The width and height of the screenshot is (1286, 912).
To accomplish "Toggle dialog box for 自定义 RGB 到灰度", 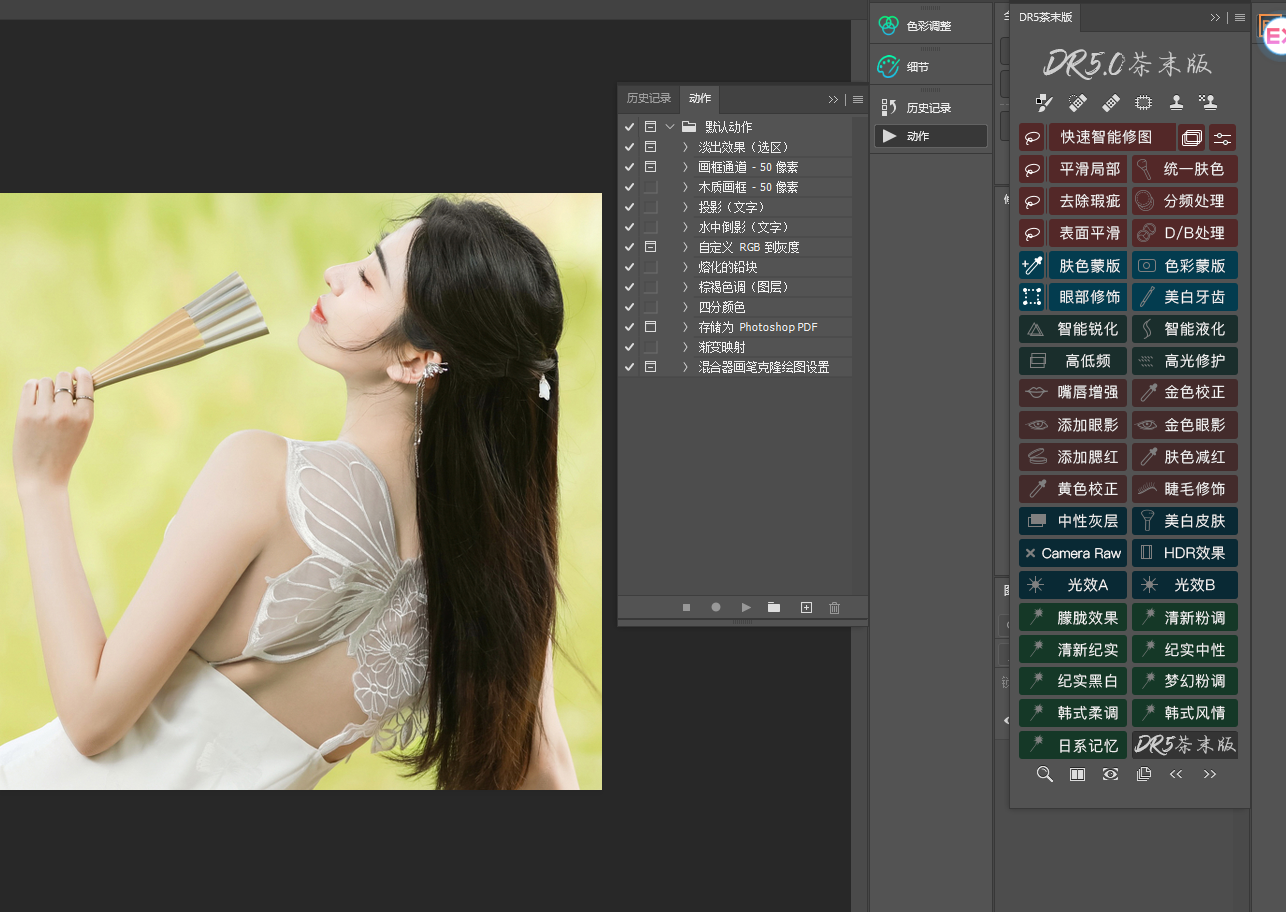I will (651, 247).
